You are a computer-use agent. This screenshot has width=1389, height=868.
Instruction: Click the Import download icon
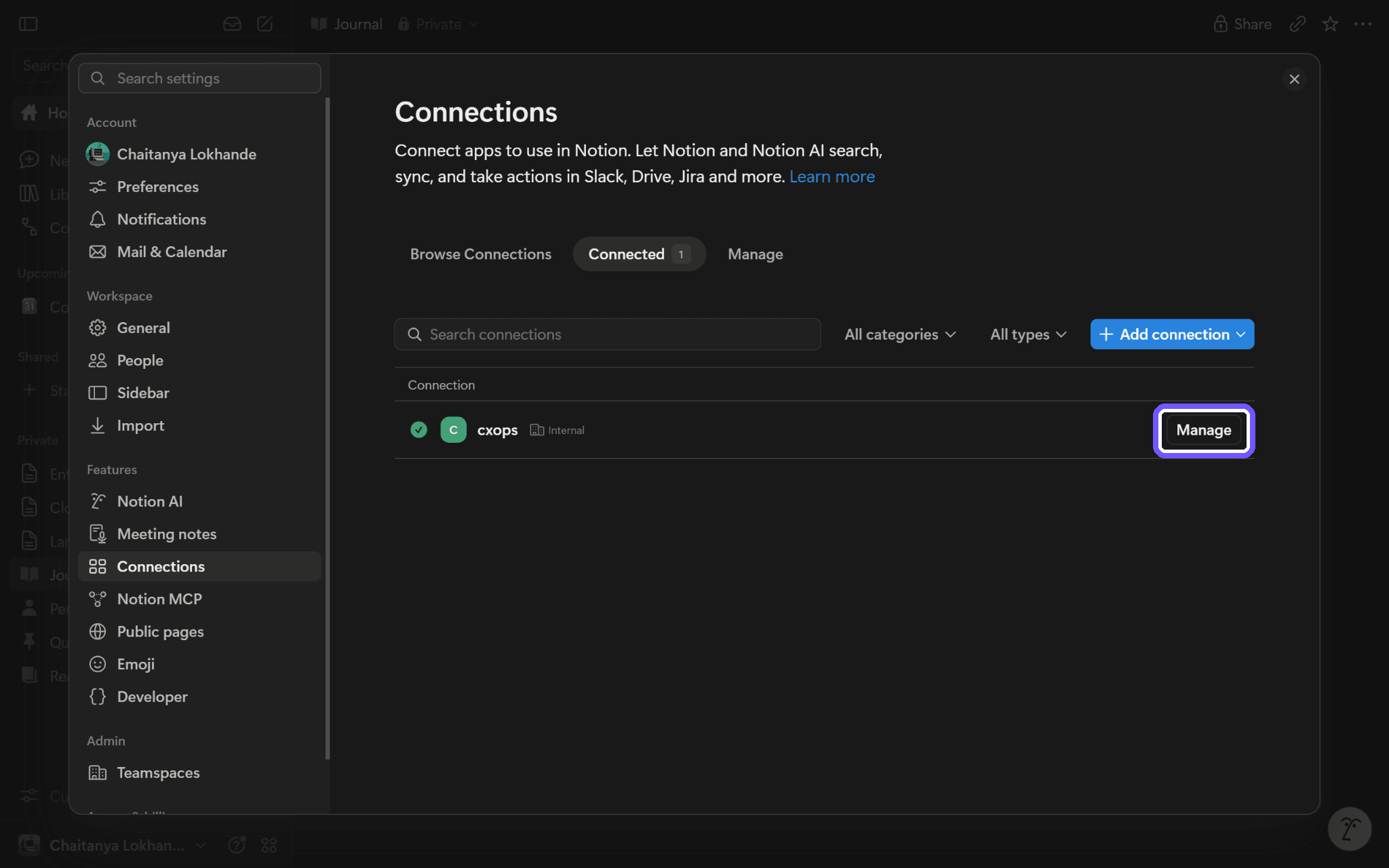[98, 425]
